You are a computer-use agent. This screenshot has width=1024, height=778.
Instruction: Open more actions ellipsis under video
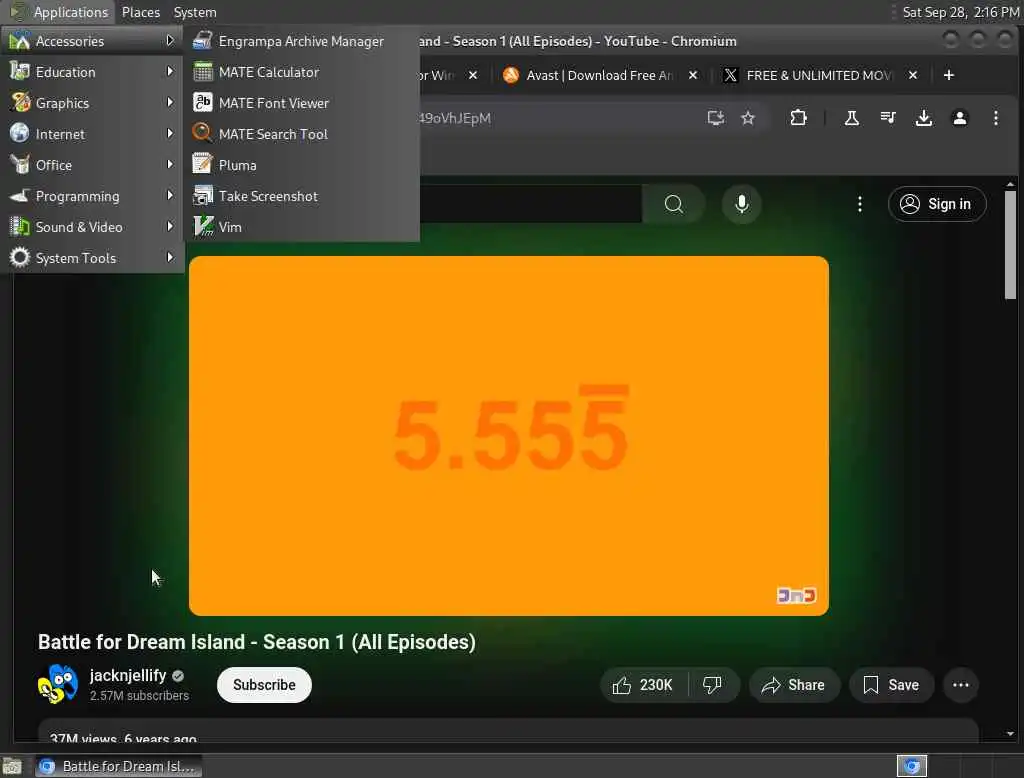pos(961,685)
